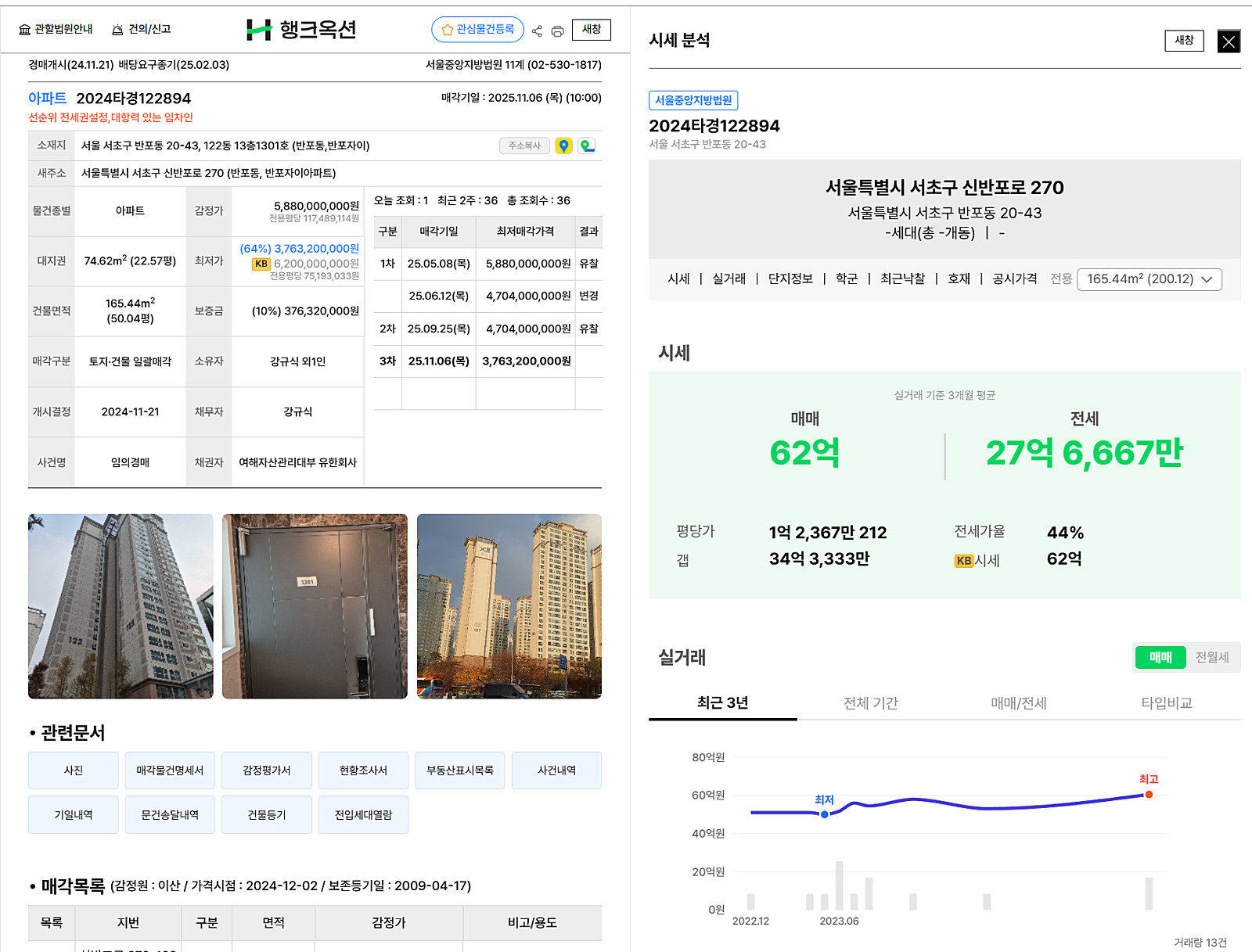Viewport: 1252px width, 952px height.
Task: Jump to 학군 section link
Action: click(846, 279)
